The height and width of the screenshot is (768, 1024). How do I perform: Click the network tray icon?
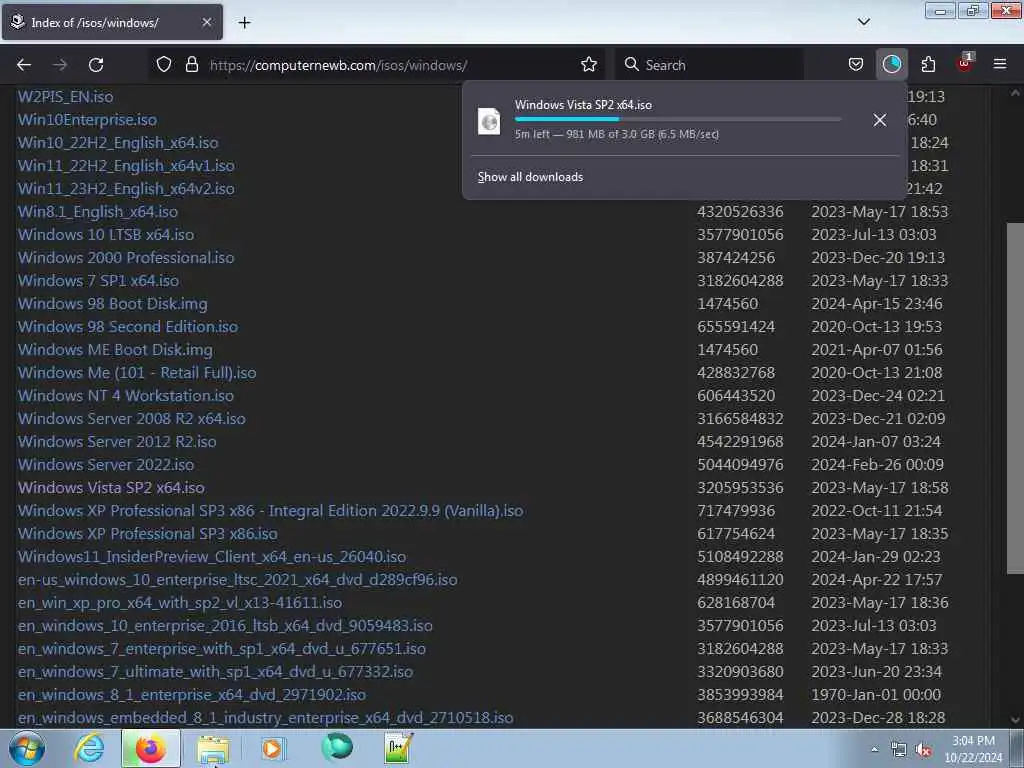click(x=899, y=750)
